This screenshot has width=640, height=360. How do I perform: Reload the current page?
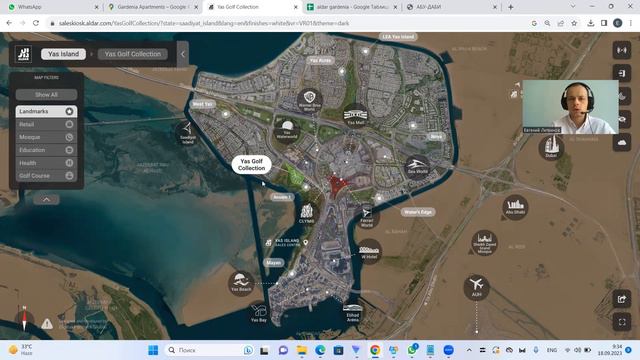click(36, 23)
